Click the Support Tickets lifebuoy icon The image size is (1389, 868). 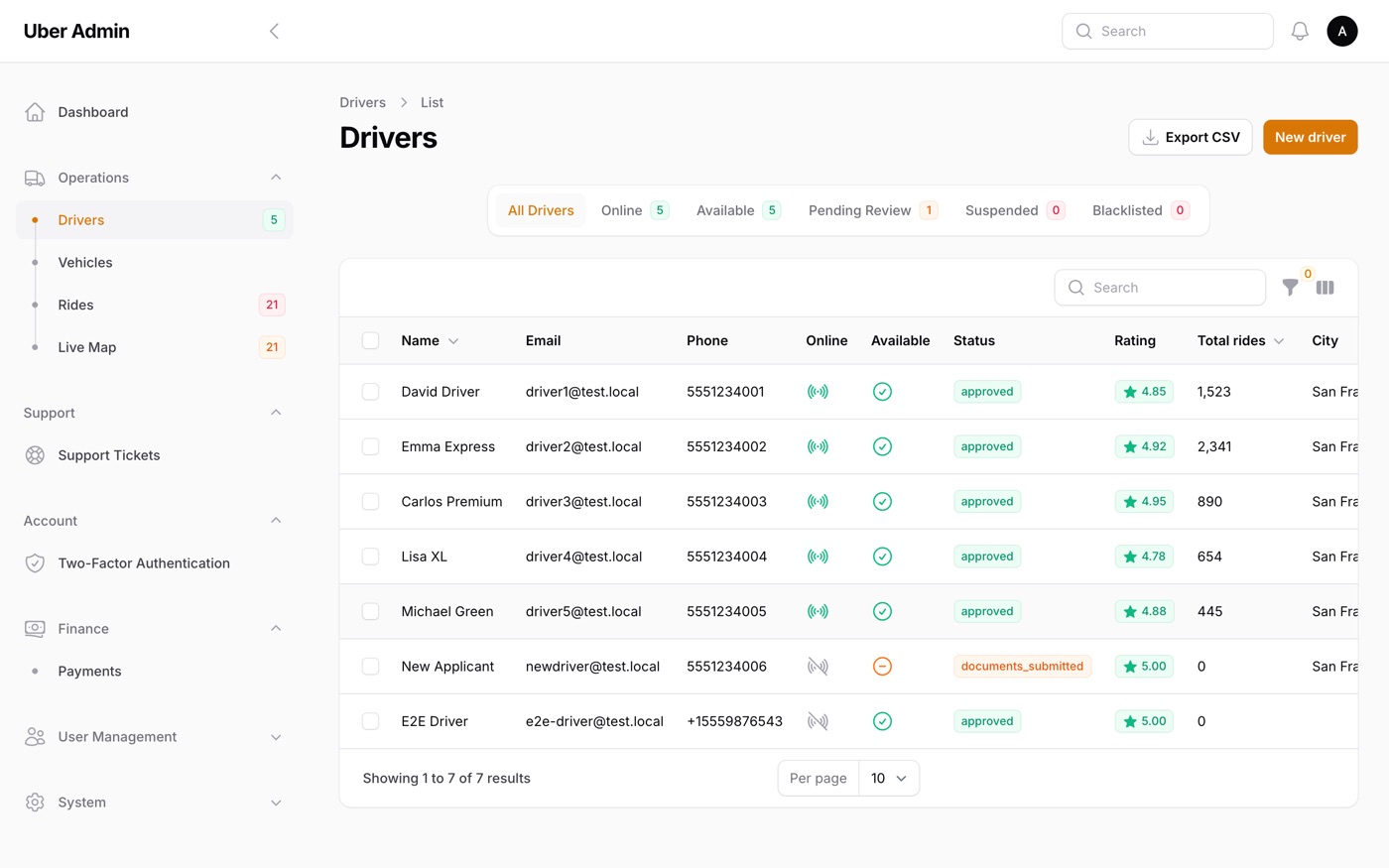coord(35,455)
